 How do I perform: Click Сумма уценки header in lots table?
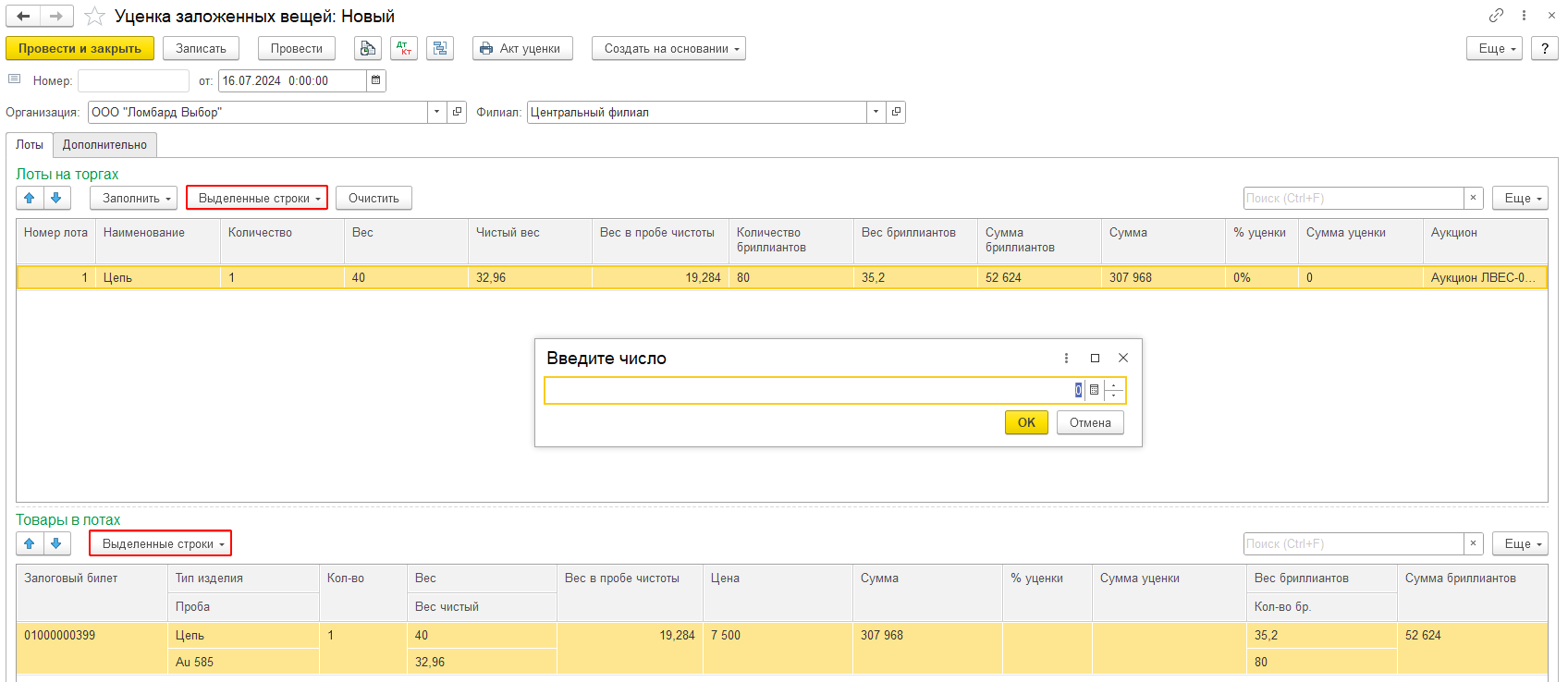[1360, 240]
